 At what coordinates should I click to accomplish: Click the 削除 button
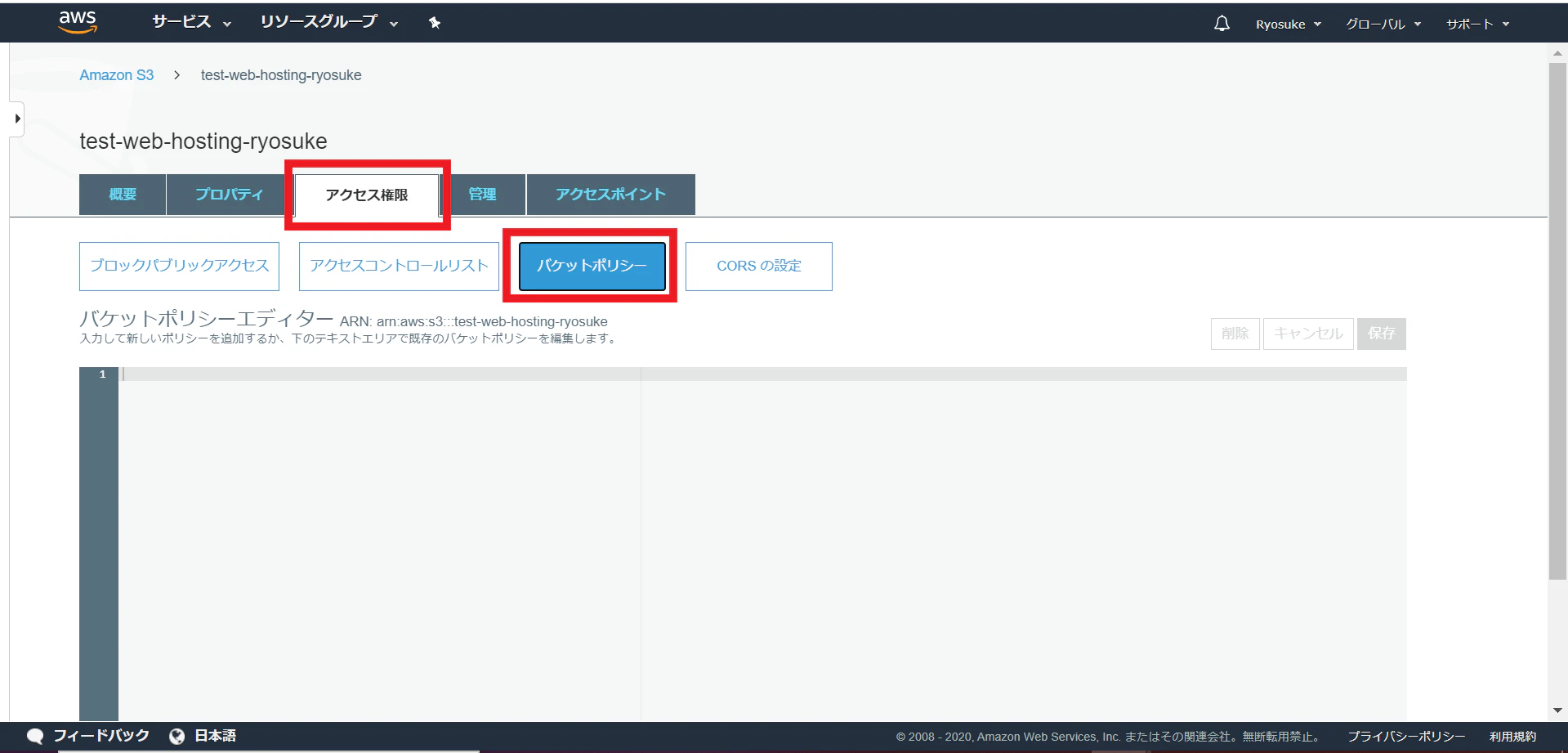click(x=1235, y=334)
